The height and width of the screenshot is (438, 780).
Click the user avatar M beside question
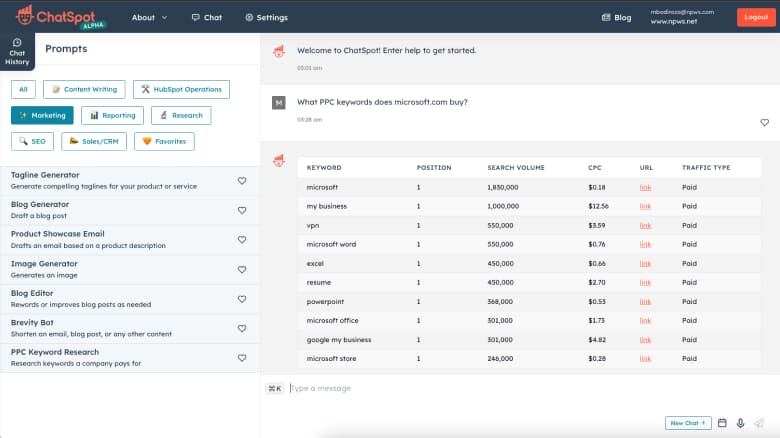[279, 103]
